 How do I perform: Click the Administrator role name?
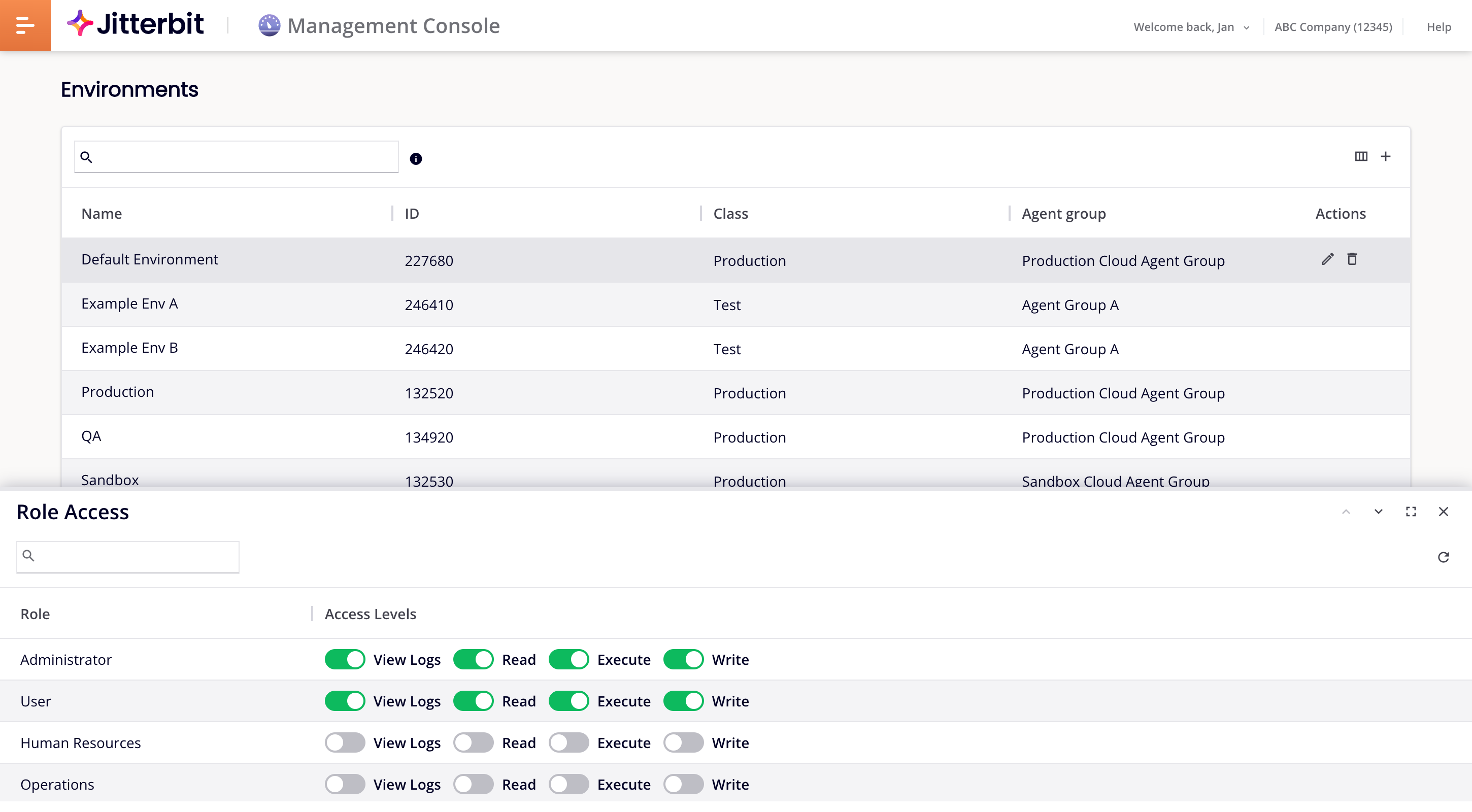66,660
